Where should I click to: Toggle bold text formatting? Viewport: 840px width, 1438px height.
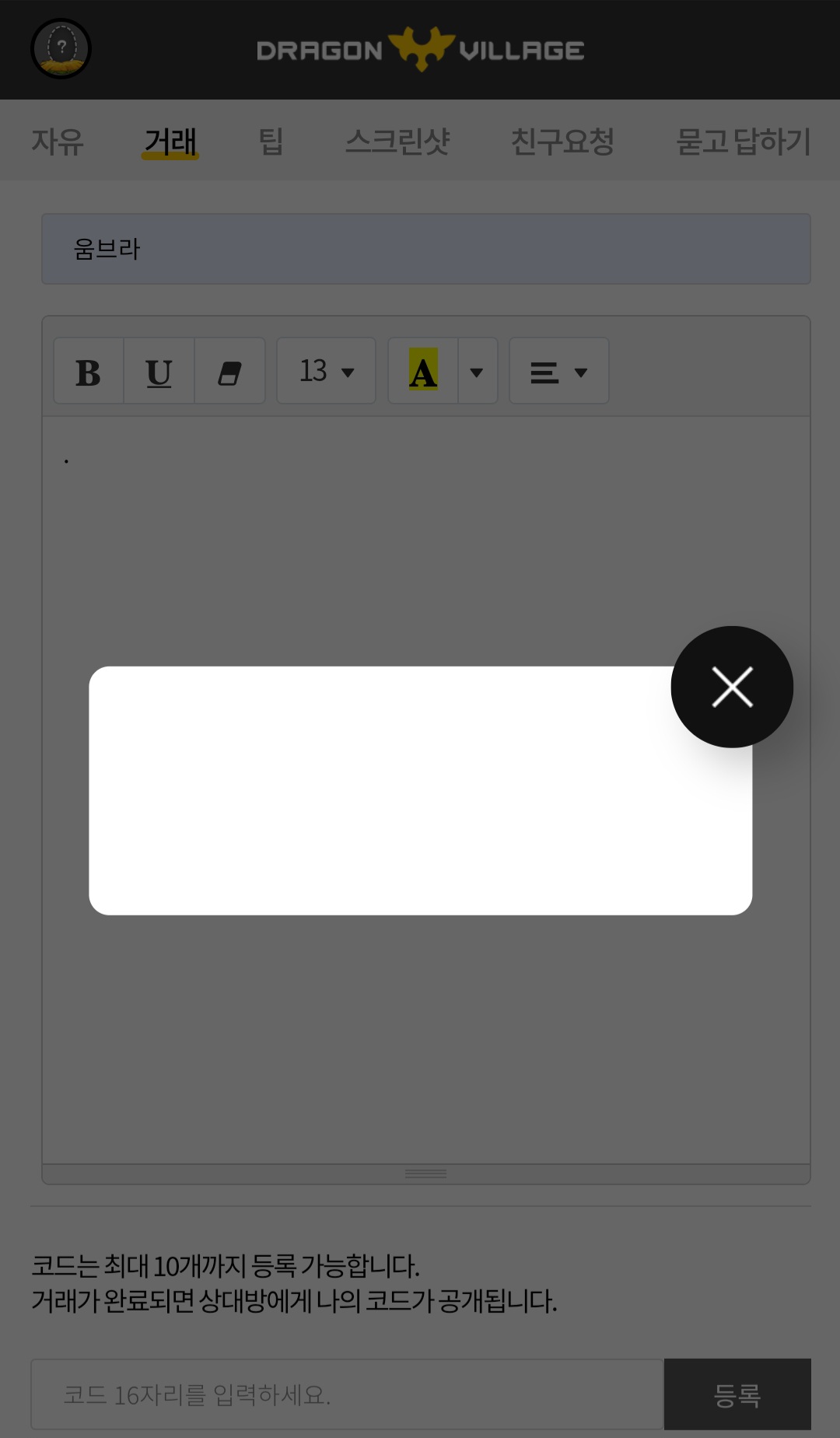(89, 371)
